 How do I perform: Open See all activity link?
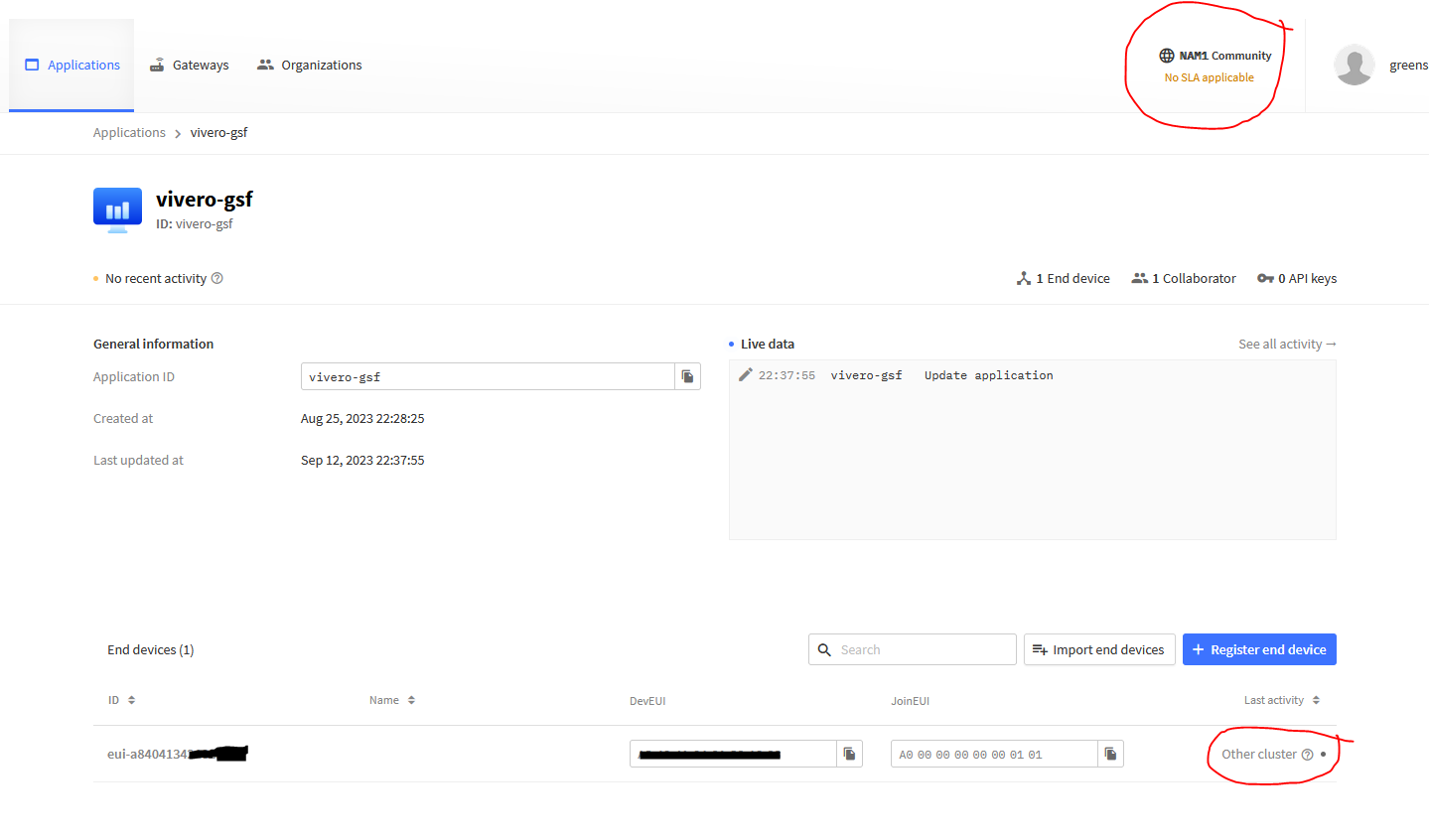tap(1286, 345)
